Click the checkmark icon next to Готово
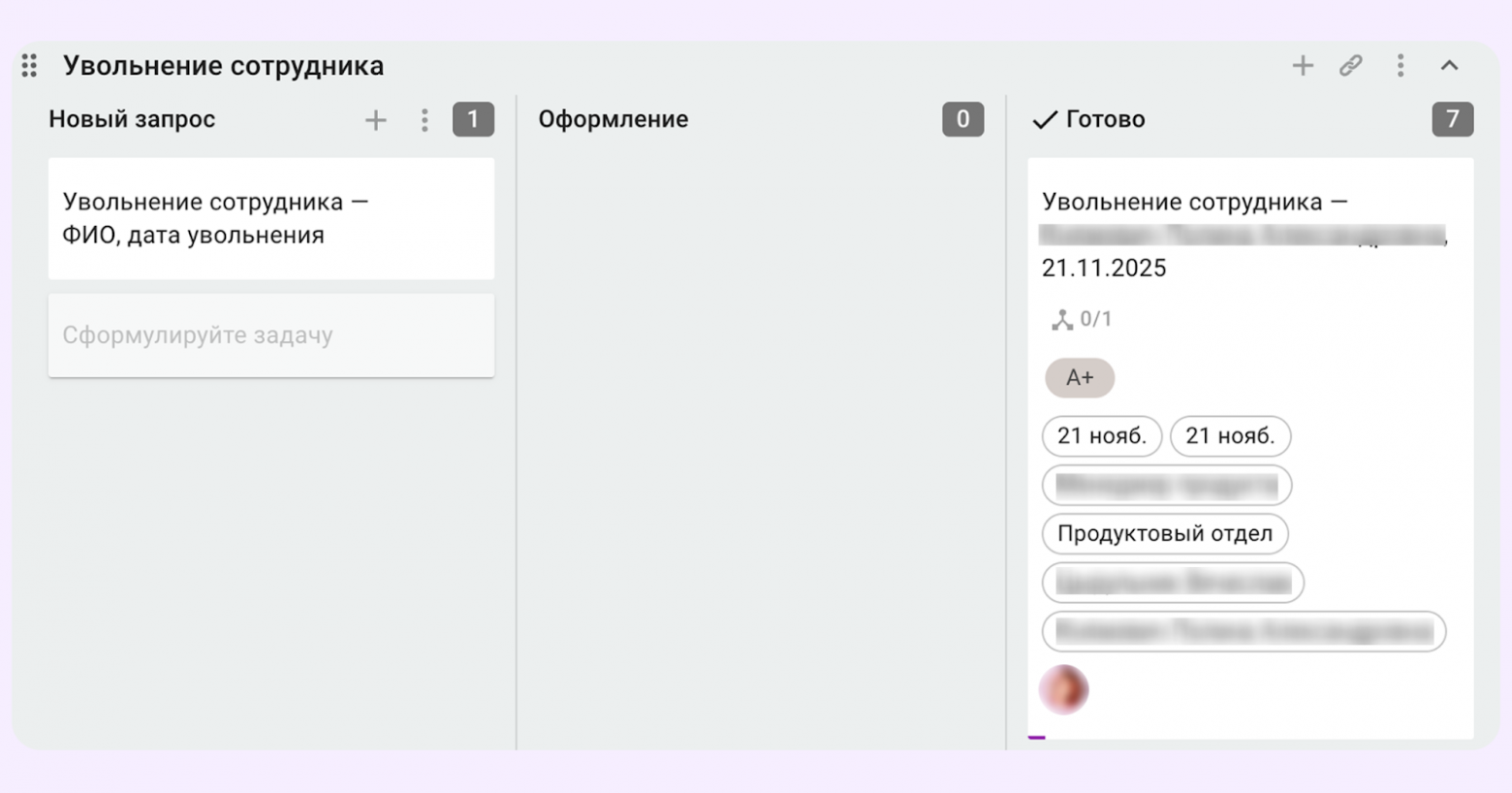This screenshot has width=1512, height=793. [x=1045, y=119]
